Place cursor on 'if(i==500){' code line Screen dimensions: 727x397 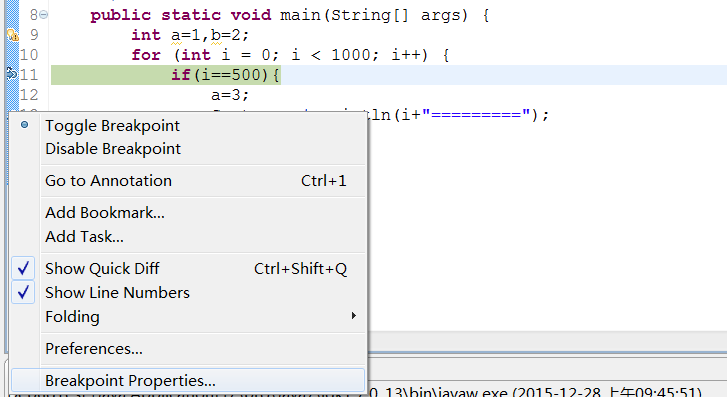225,75
